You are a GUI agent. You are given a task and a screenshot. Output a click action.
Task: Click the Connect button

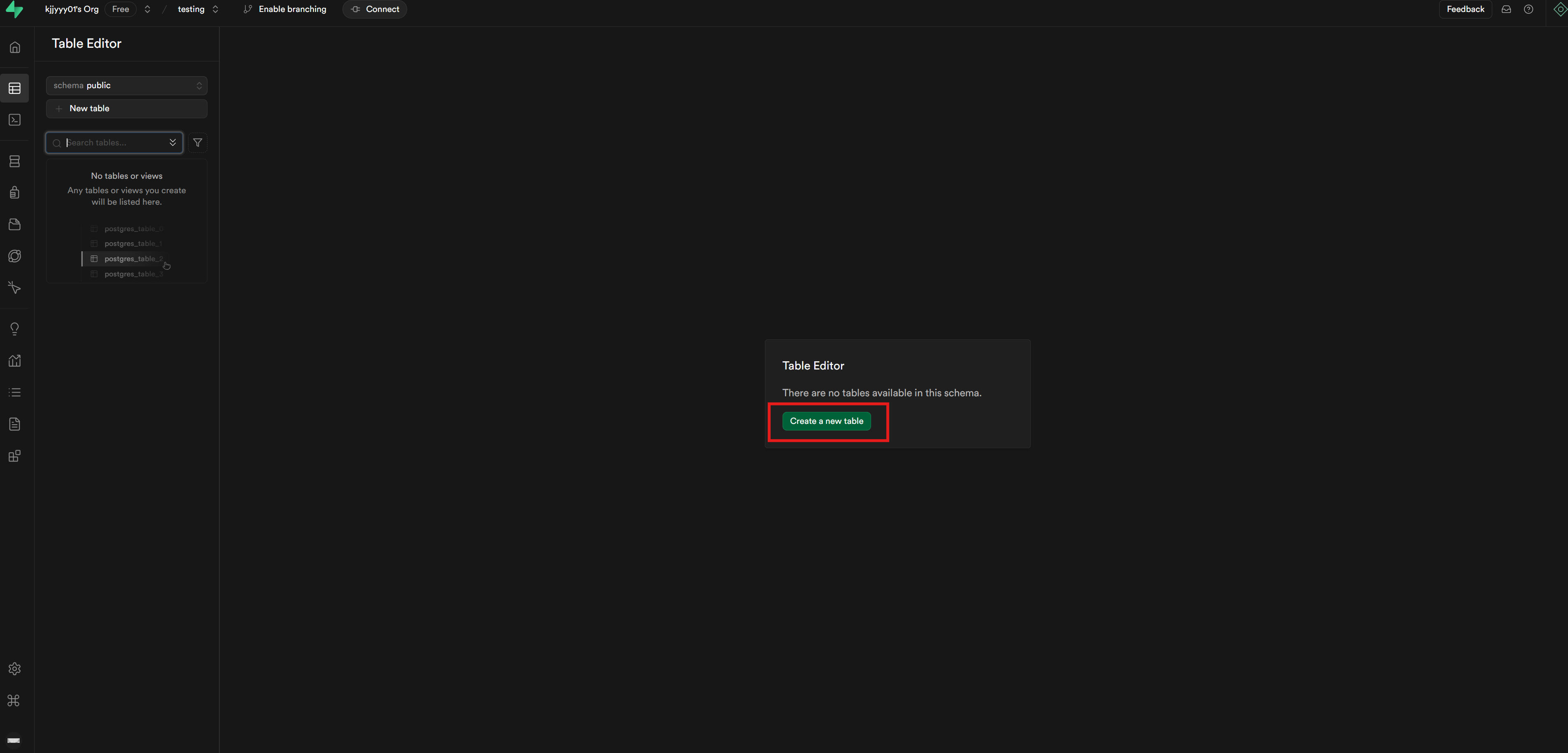(375, 9)
